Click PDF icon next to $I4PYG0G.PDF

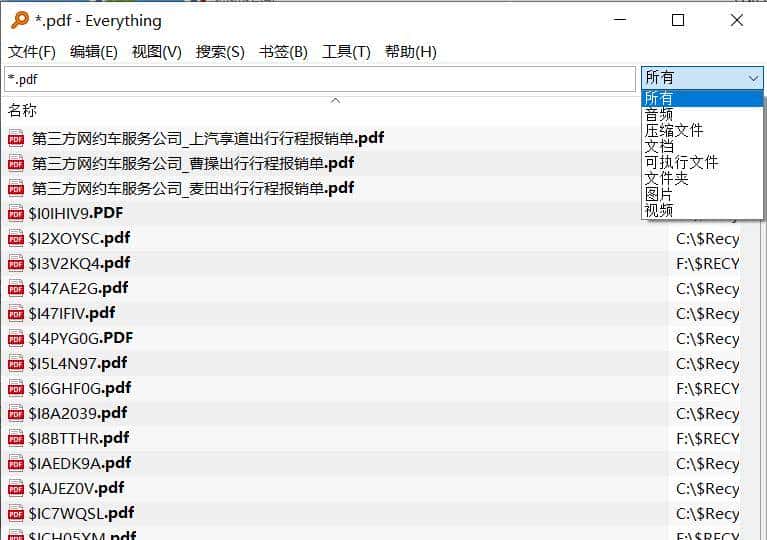click(16, 338)
